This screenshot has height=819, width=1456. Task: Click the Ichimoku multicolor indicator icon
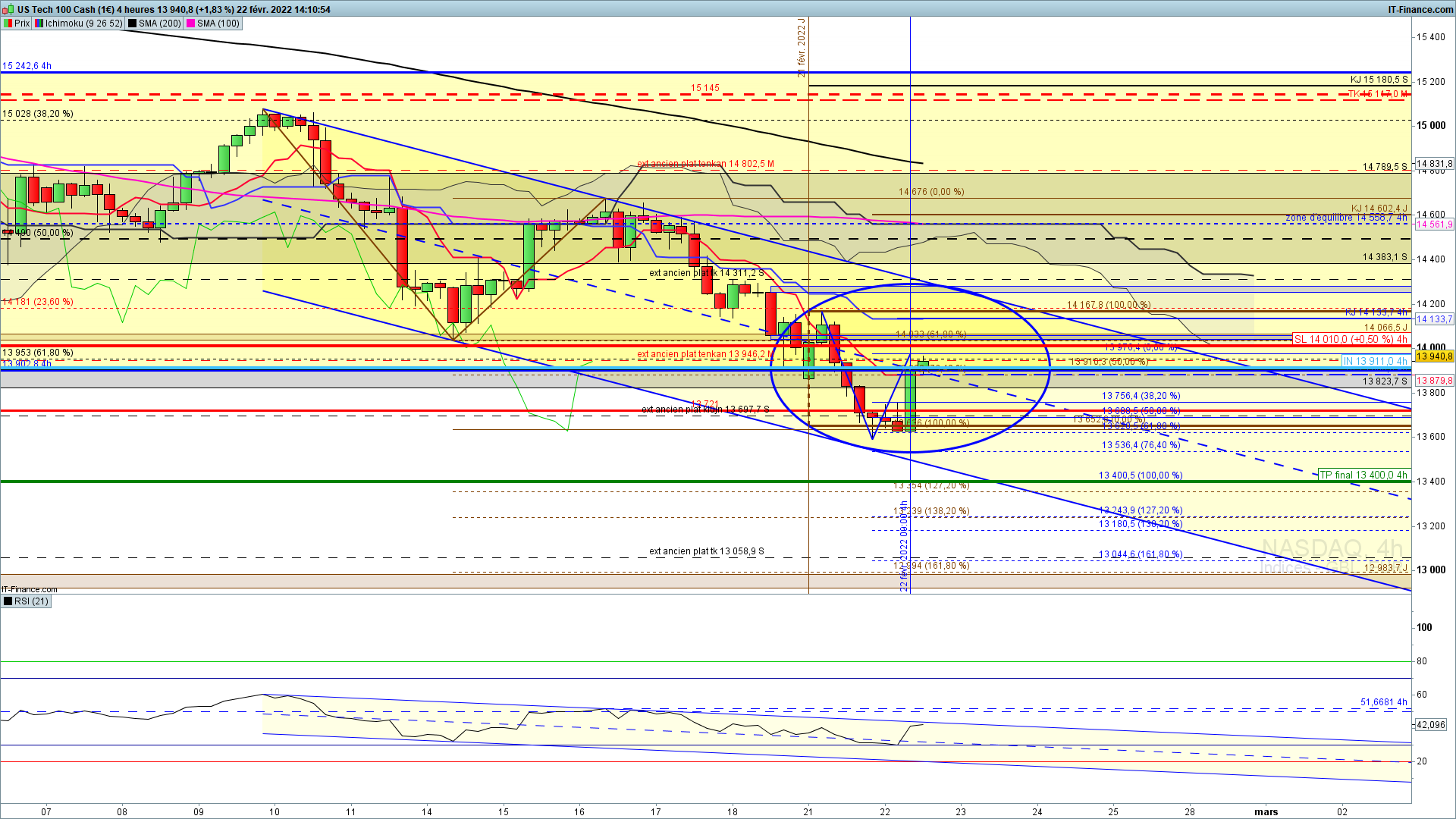pyautogui.click(x=39, y=24)
